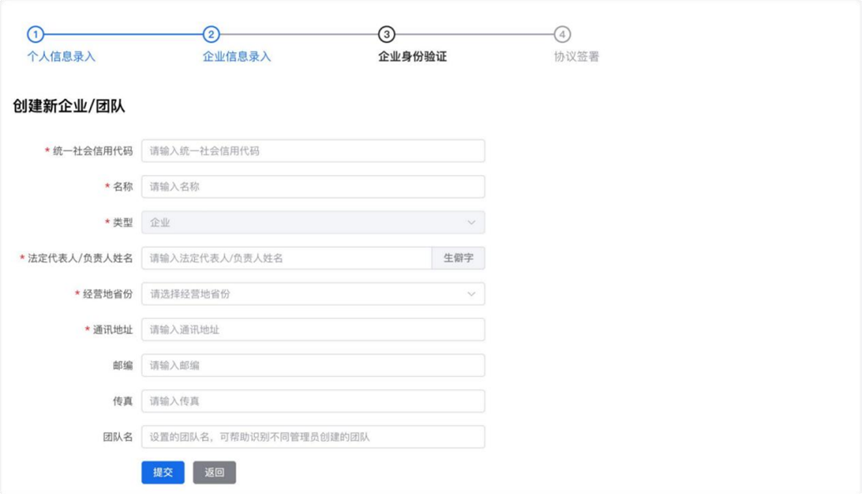Click the 名称 input field
Image resolution: width=862 pixels, height=494 pixels.
(x=313, y=187)
